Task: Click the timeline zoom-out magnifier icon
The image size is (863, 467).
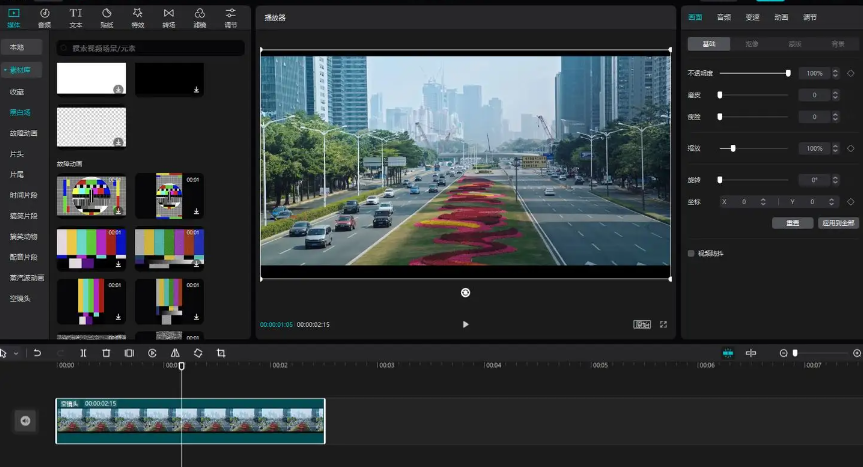Action: tap(783, 353)
